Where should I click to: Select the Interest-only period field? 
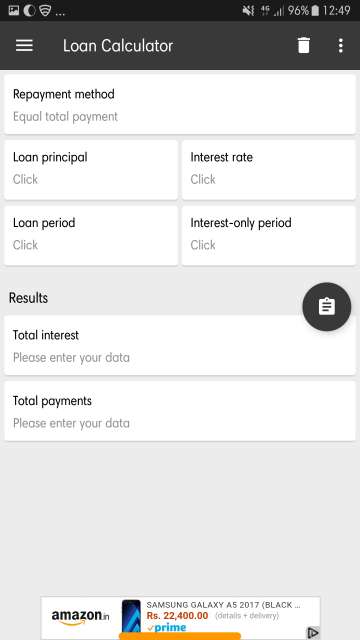tap(269, 236)
